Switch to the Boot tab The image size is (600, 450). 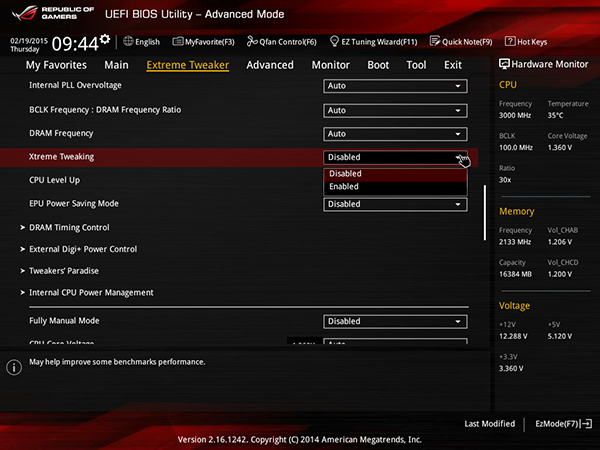378,65
